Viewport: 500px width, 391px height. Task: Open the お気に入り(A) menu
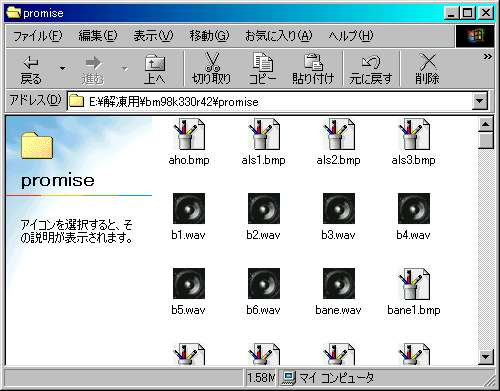pyautogui.click(x=279, y=35)
